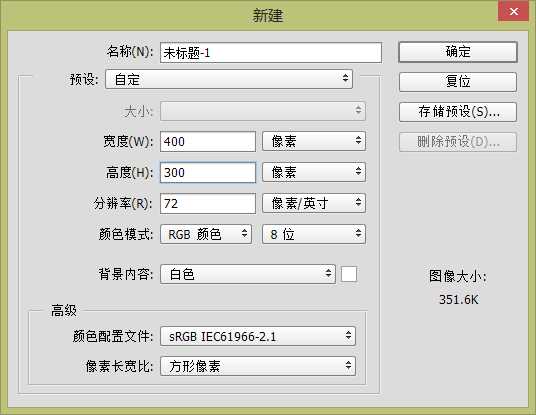This screenshot has width=536, height=415.
Task: Click the 宽度(W): label
Action: tap(129, 142)
